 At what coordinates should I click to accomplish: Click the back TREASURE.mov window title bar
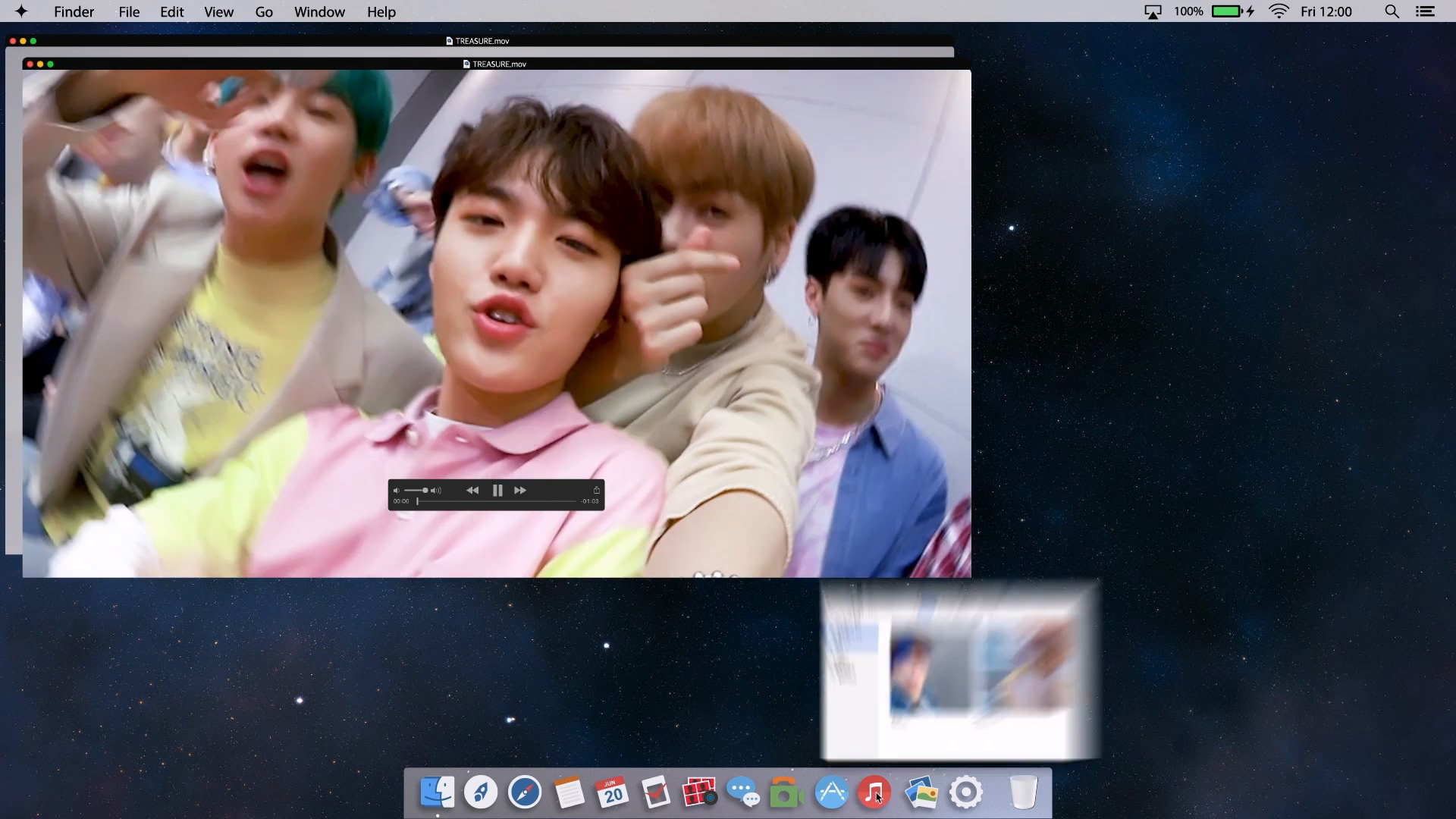pos(479,41)
